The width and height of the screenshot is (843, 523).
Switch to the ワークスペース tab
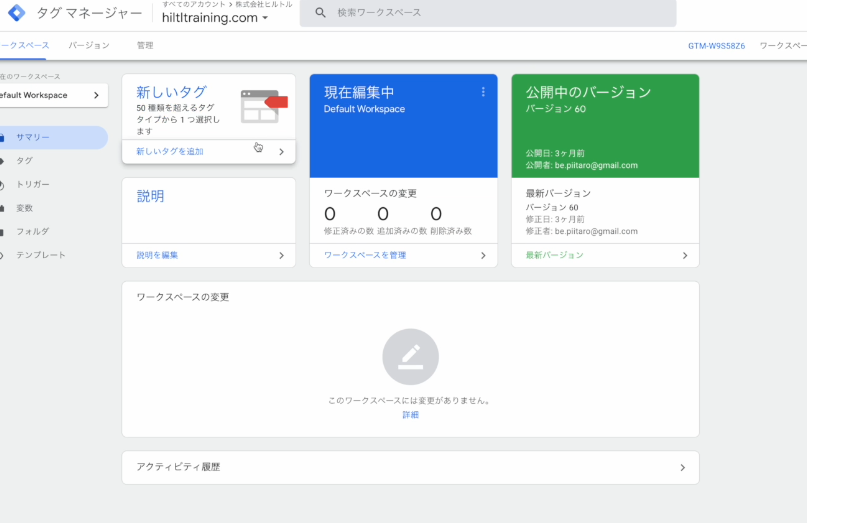(25, 45)
